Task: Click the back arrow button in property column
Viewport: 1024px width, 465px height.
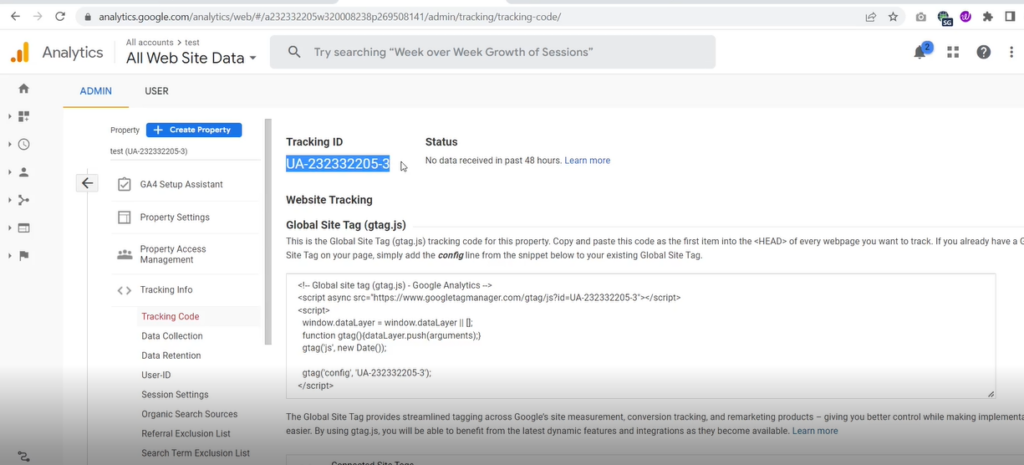Action: point(87,184)
